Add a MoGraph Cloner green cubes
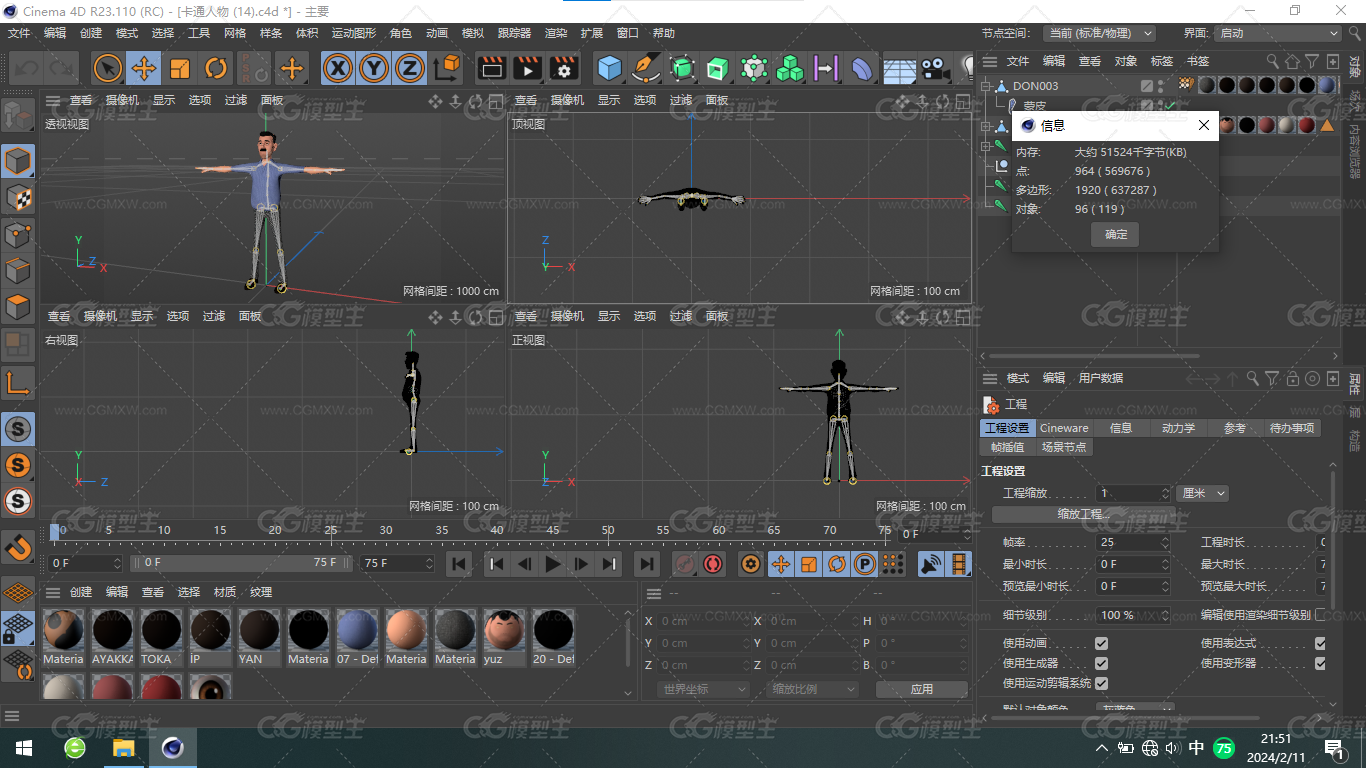Viewport: 1366px width, 768px height. [x=790, y=68]
